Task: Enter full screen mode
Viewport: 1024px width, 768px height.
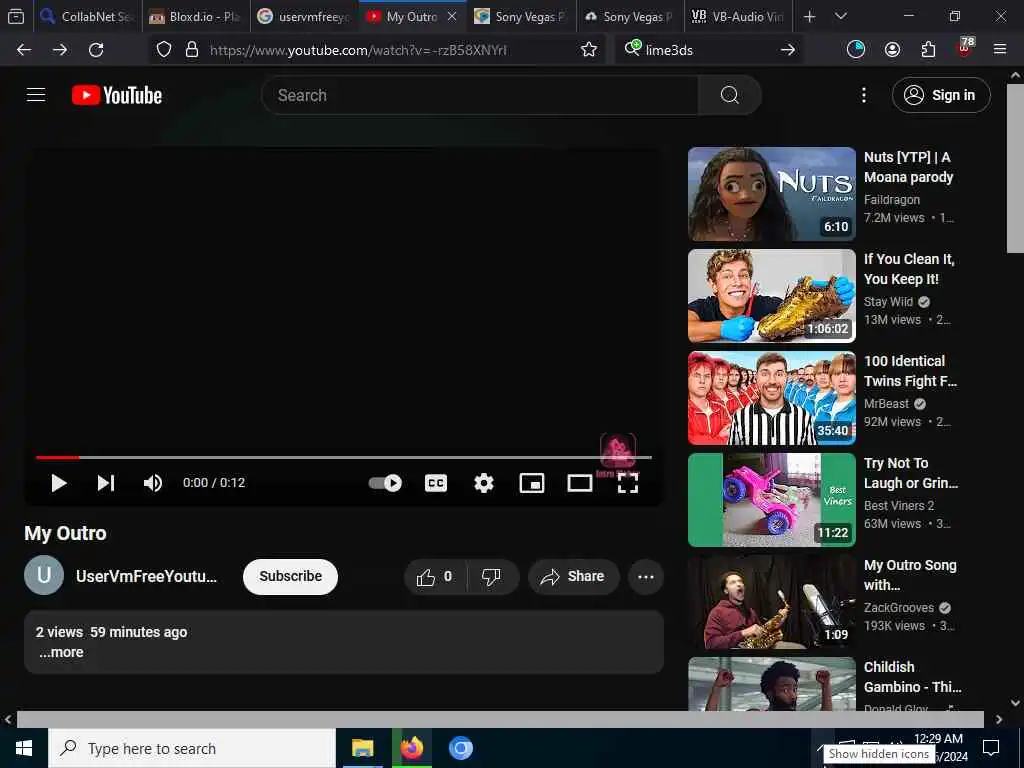Action: pos(628,483)
